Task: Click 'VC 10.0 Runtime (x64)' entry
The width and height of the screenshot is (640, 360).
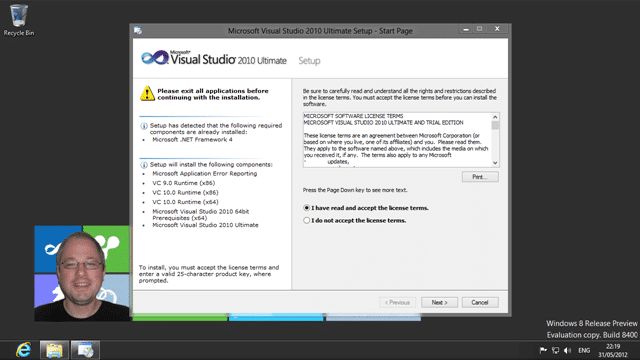Action: (185, 202)
